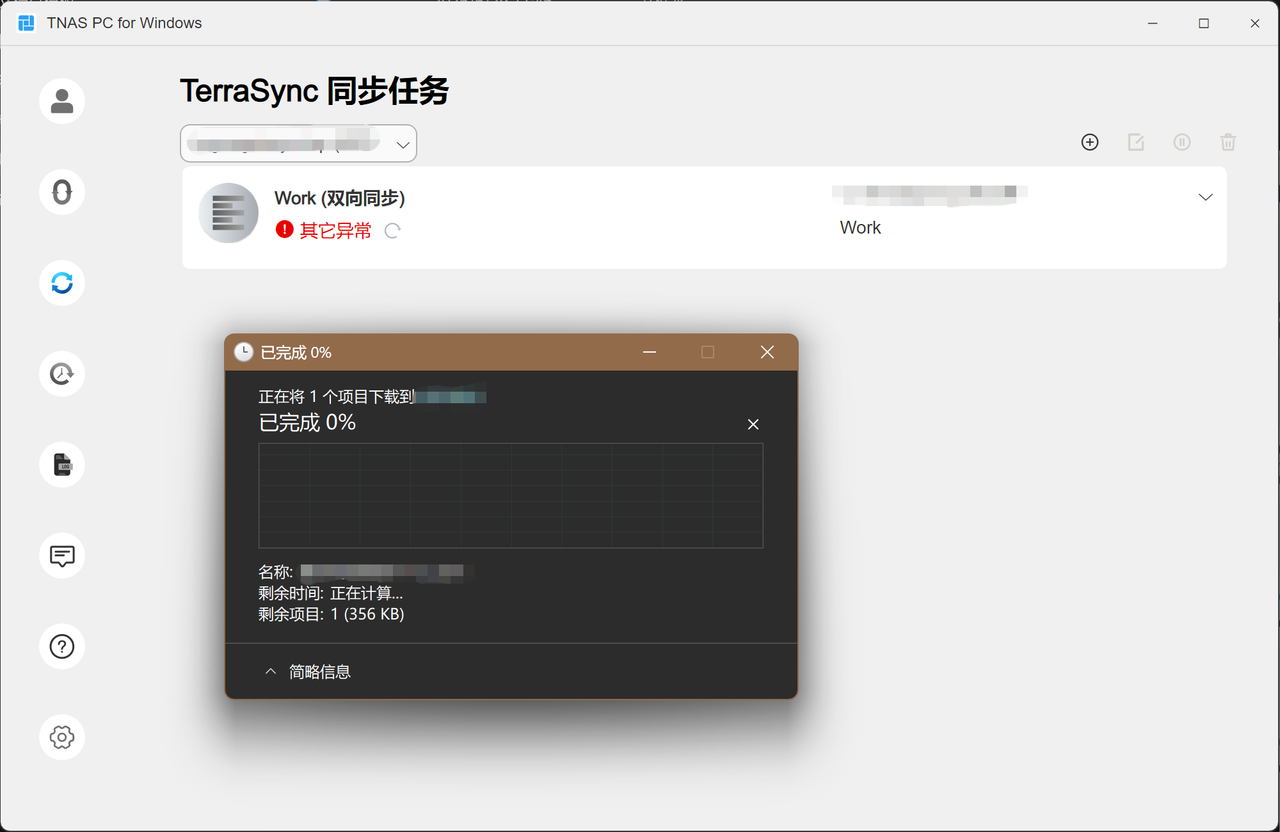The width and height of the screenshot is (1280, 832).
Task: Click the 剩余时间: 正在计算... text
Action: tap(331, 593)
